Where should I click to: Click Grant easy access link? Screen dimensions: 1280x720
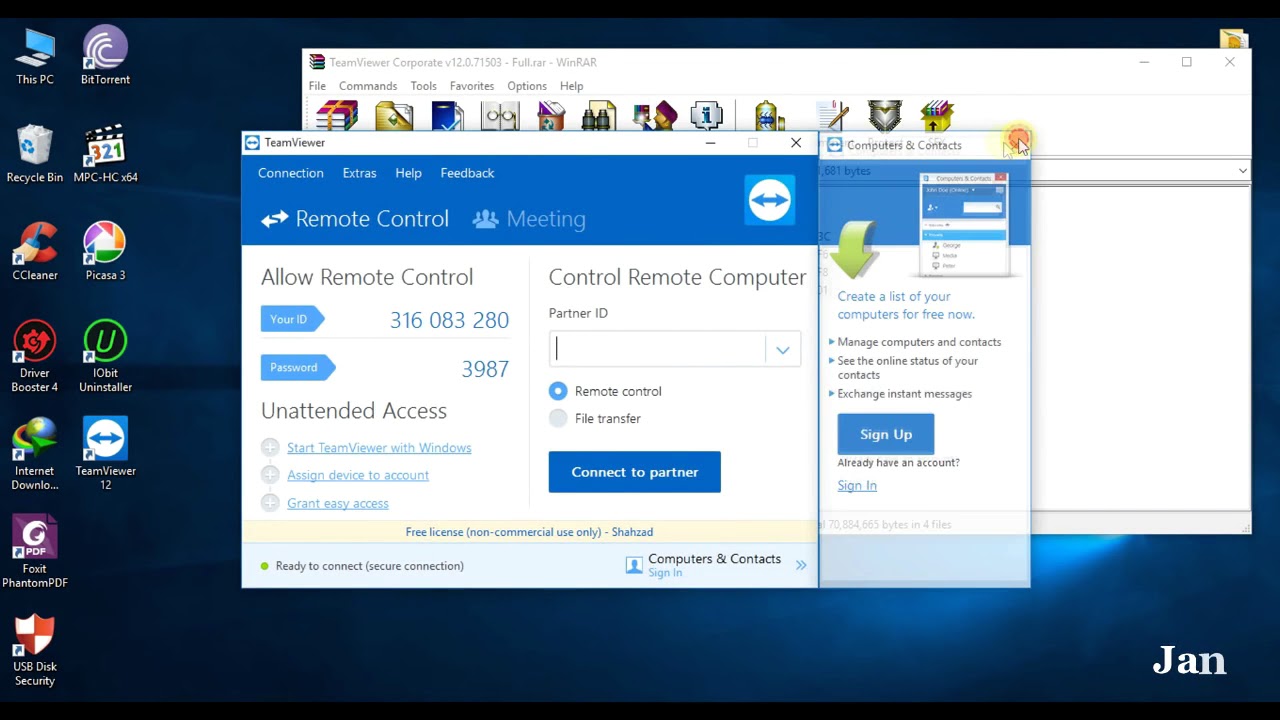(338, 503)
